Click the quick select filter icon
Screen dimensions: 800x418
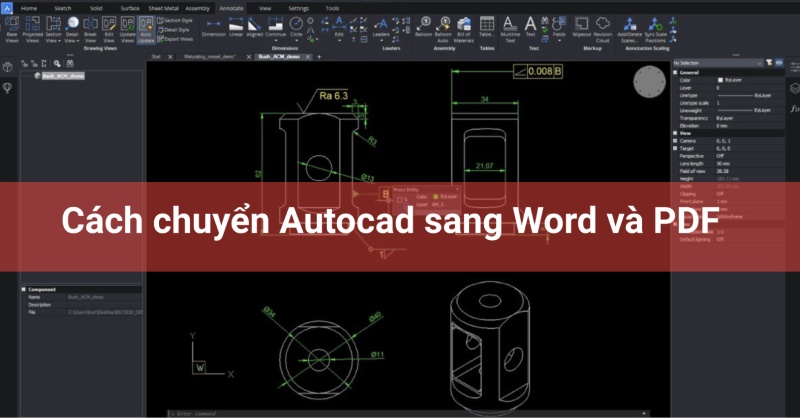(769, 62)
